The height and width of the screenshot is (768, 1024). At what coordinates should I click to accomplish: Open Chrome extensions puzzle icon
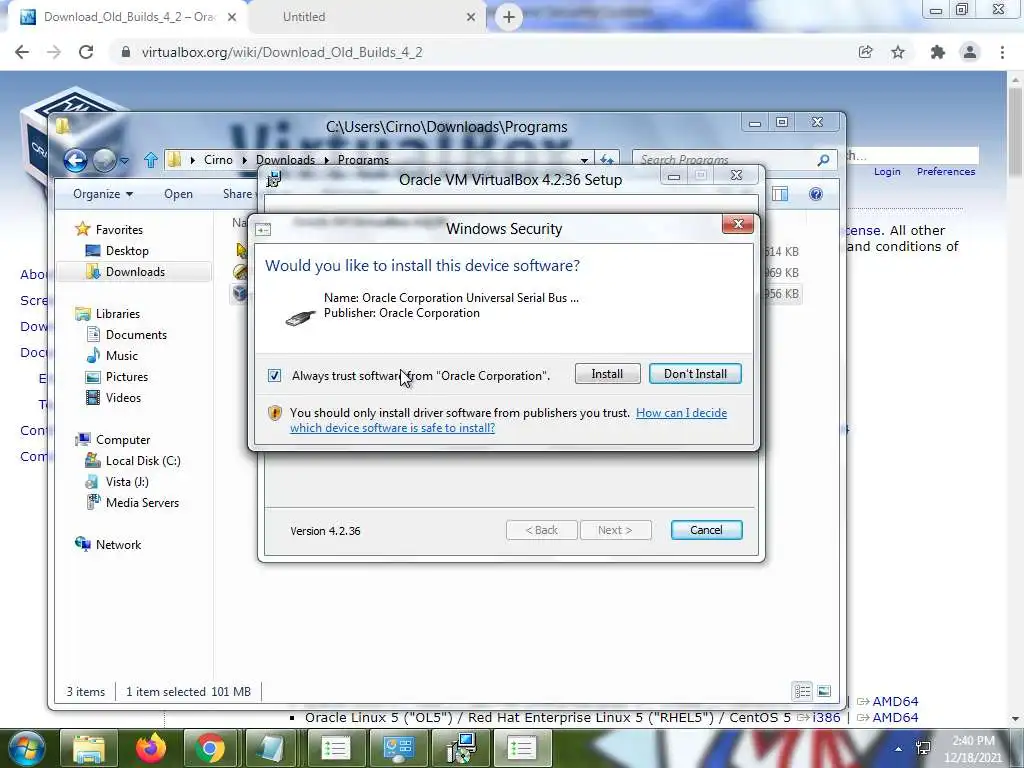tap(938, 52)
